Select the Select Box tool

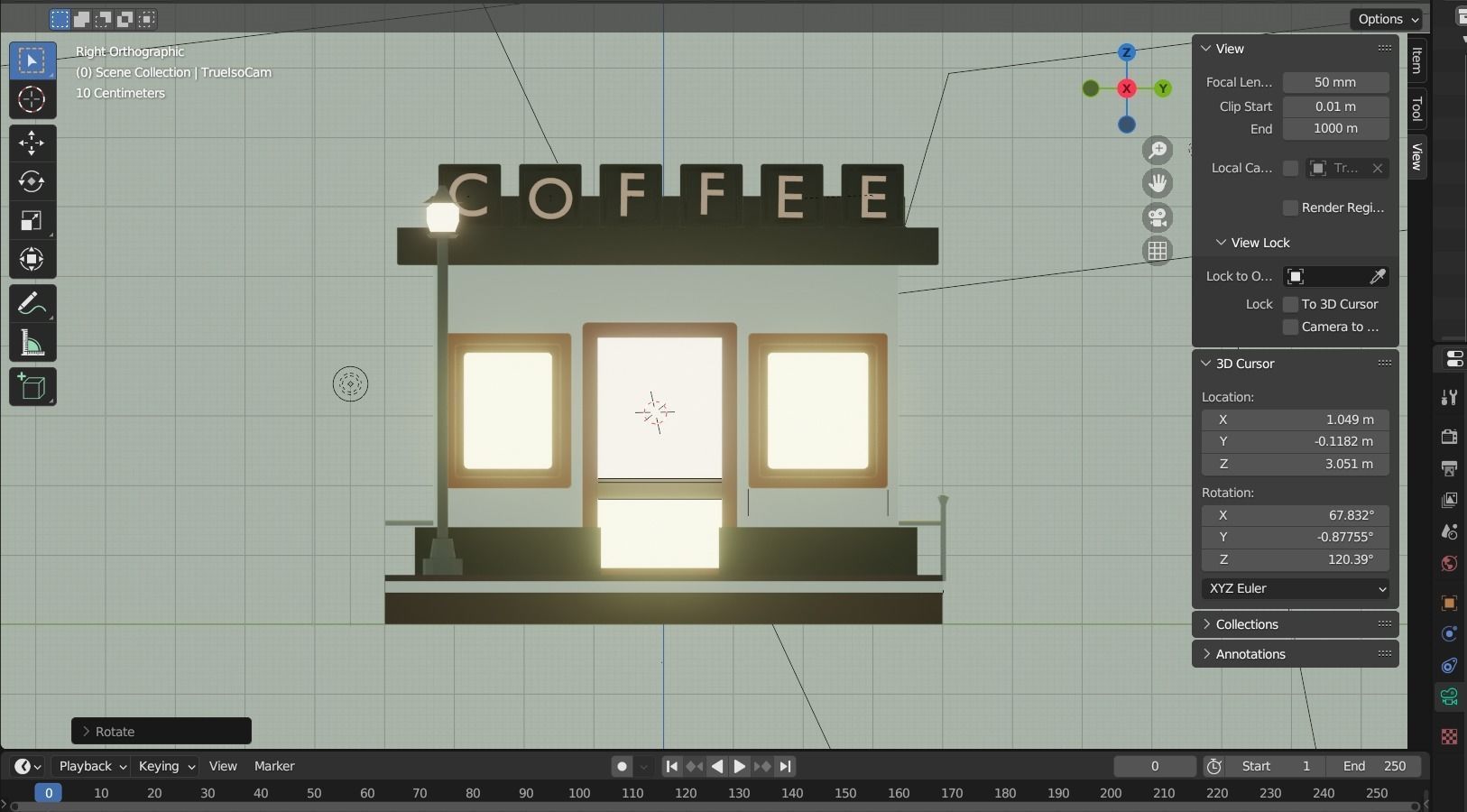click(32, 60)
